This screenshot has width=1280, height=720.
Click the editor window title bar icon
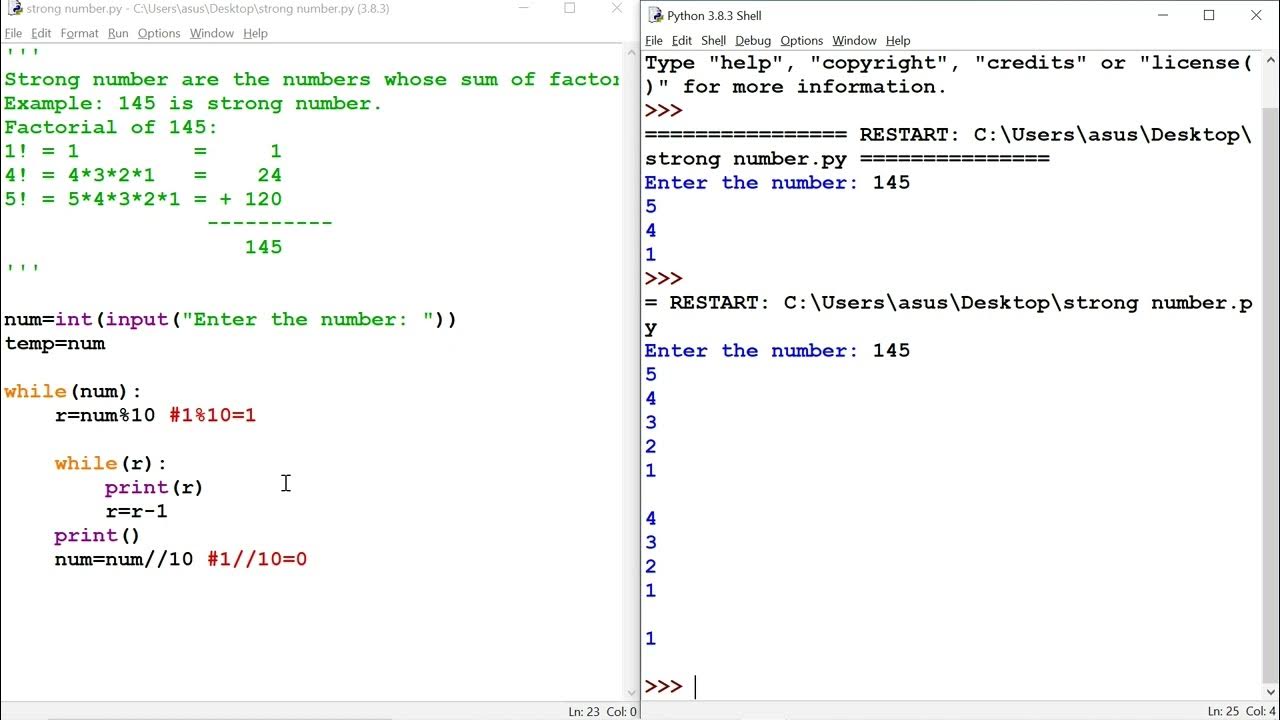tap(15, 8)
